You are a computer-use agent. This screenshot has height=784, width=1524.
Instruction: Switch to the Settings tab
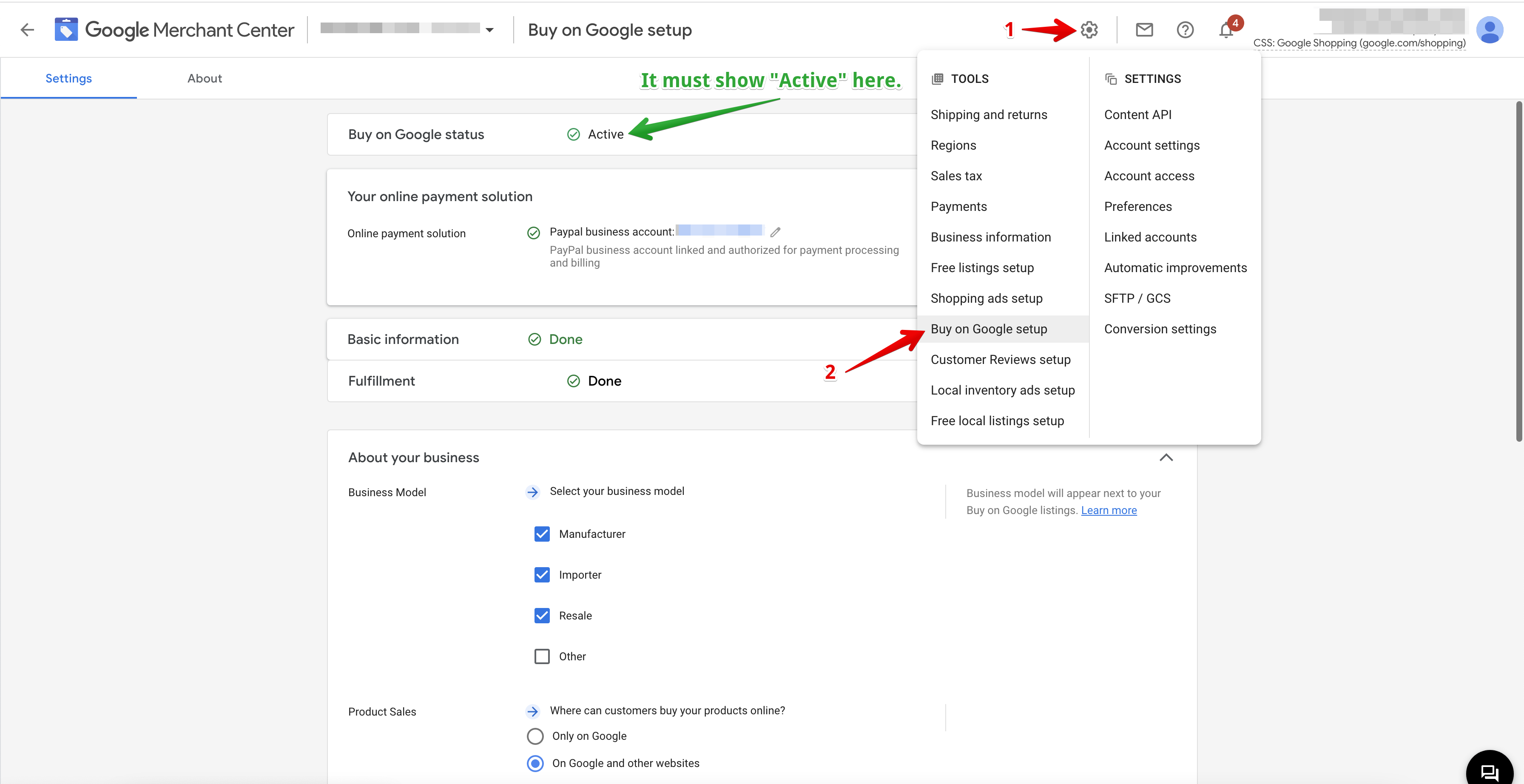[x=68, y=78]
